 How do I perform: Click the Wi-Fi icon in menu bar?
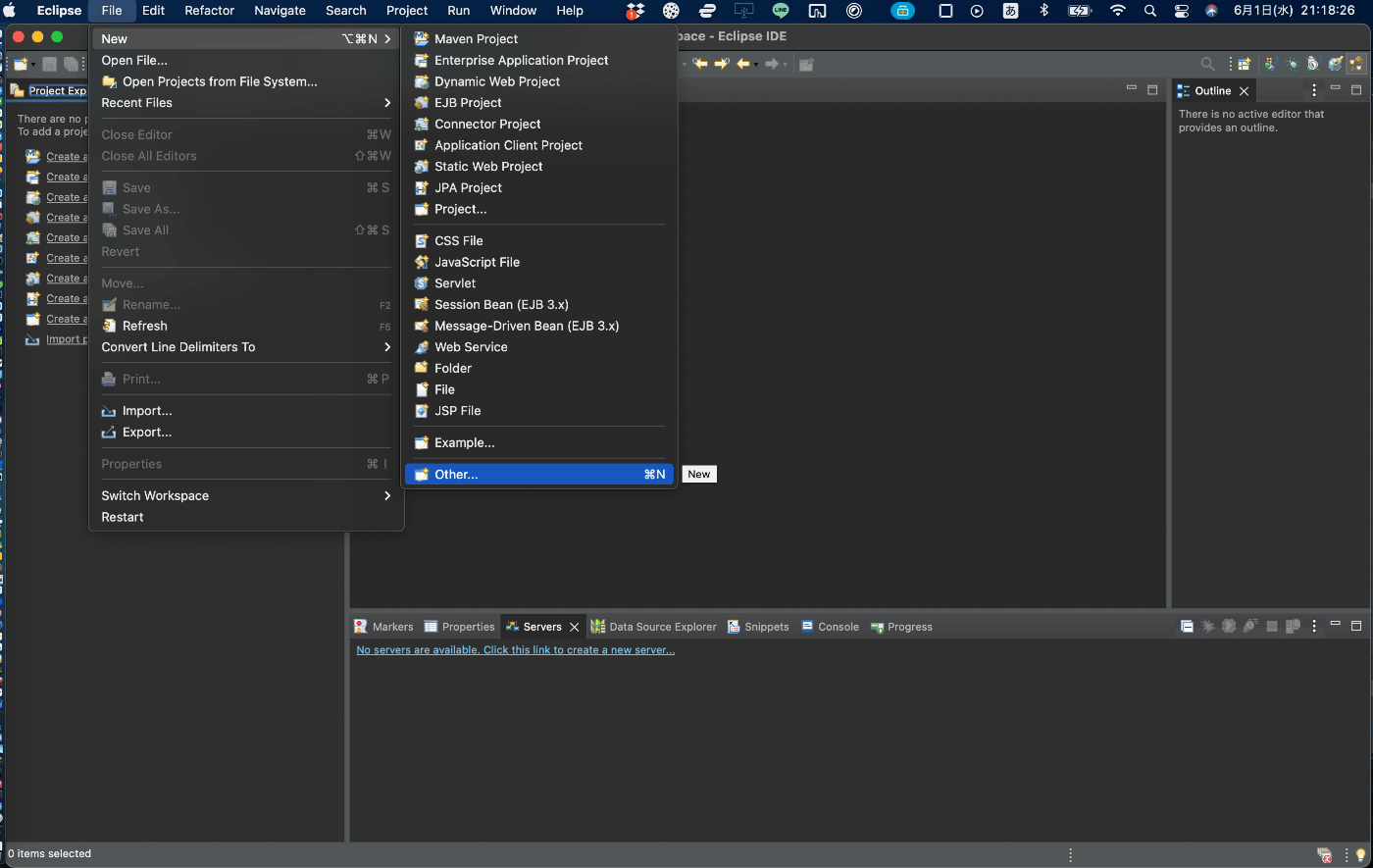[x=1117, y=11]
